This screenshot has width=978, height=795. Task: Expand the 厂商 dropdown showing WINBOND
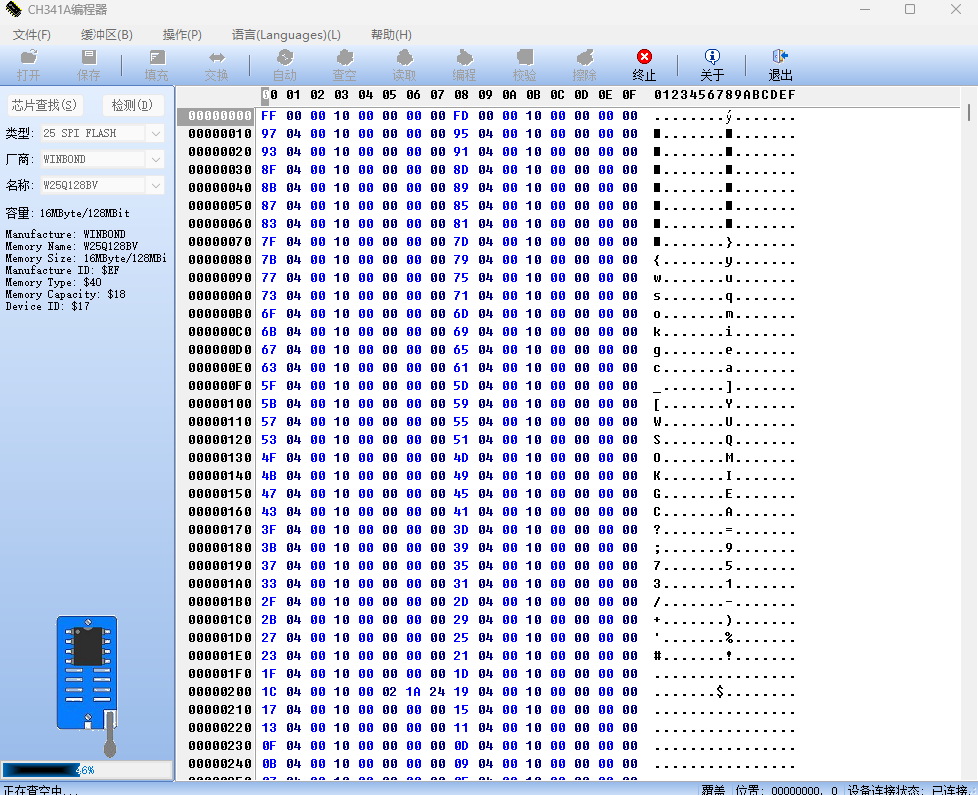point(155,159)
